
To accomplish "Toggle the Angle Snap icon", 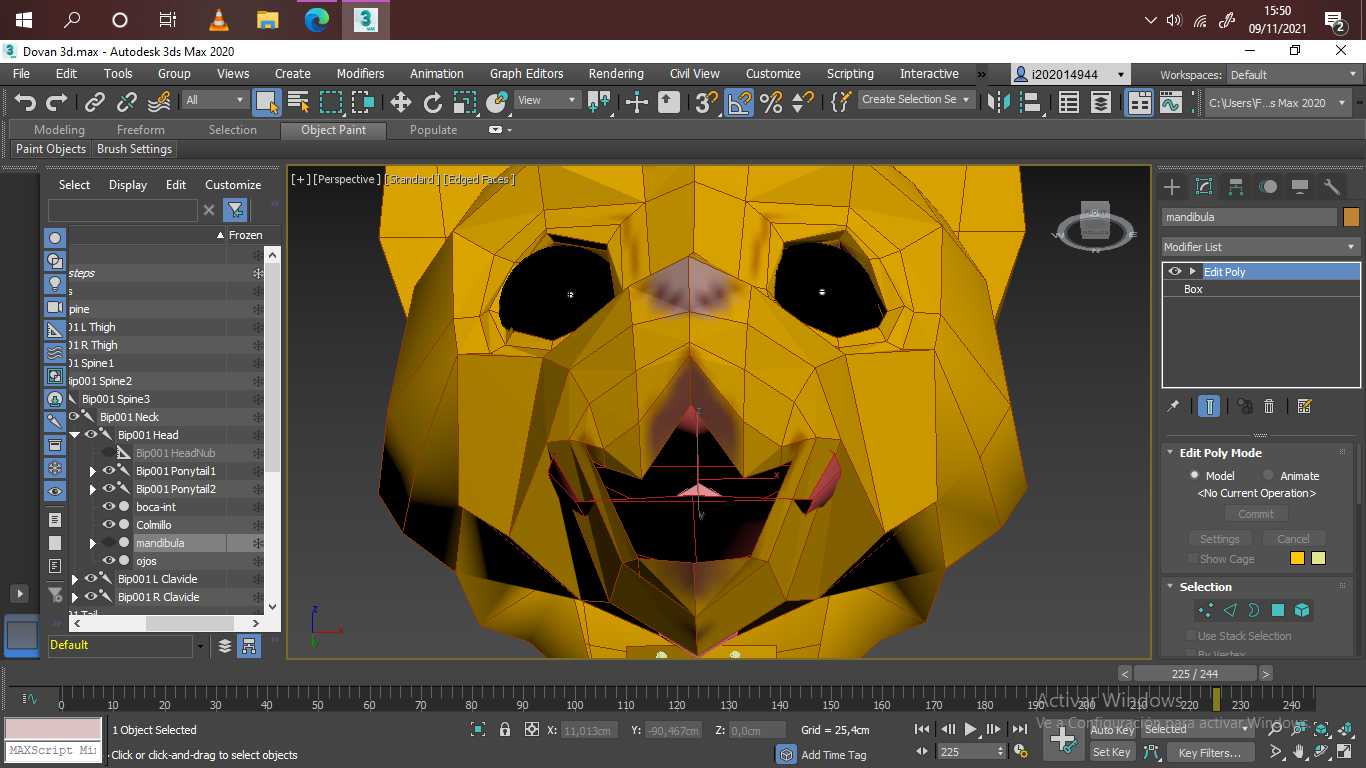I will coord(739,101).
